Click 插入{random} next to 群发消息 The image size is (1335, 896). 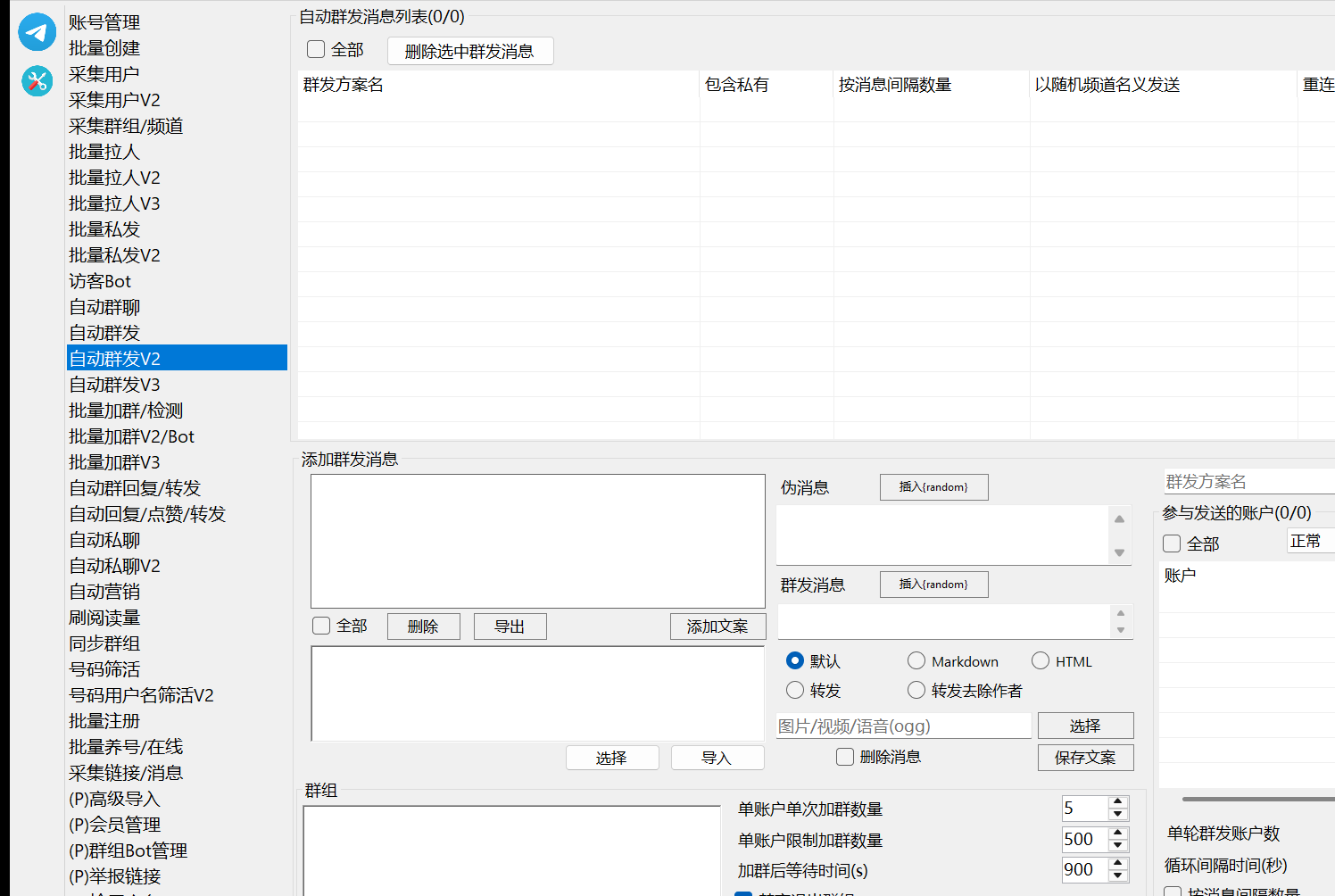coord(933,585)
